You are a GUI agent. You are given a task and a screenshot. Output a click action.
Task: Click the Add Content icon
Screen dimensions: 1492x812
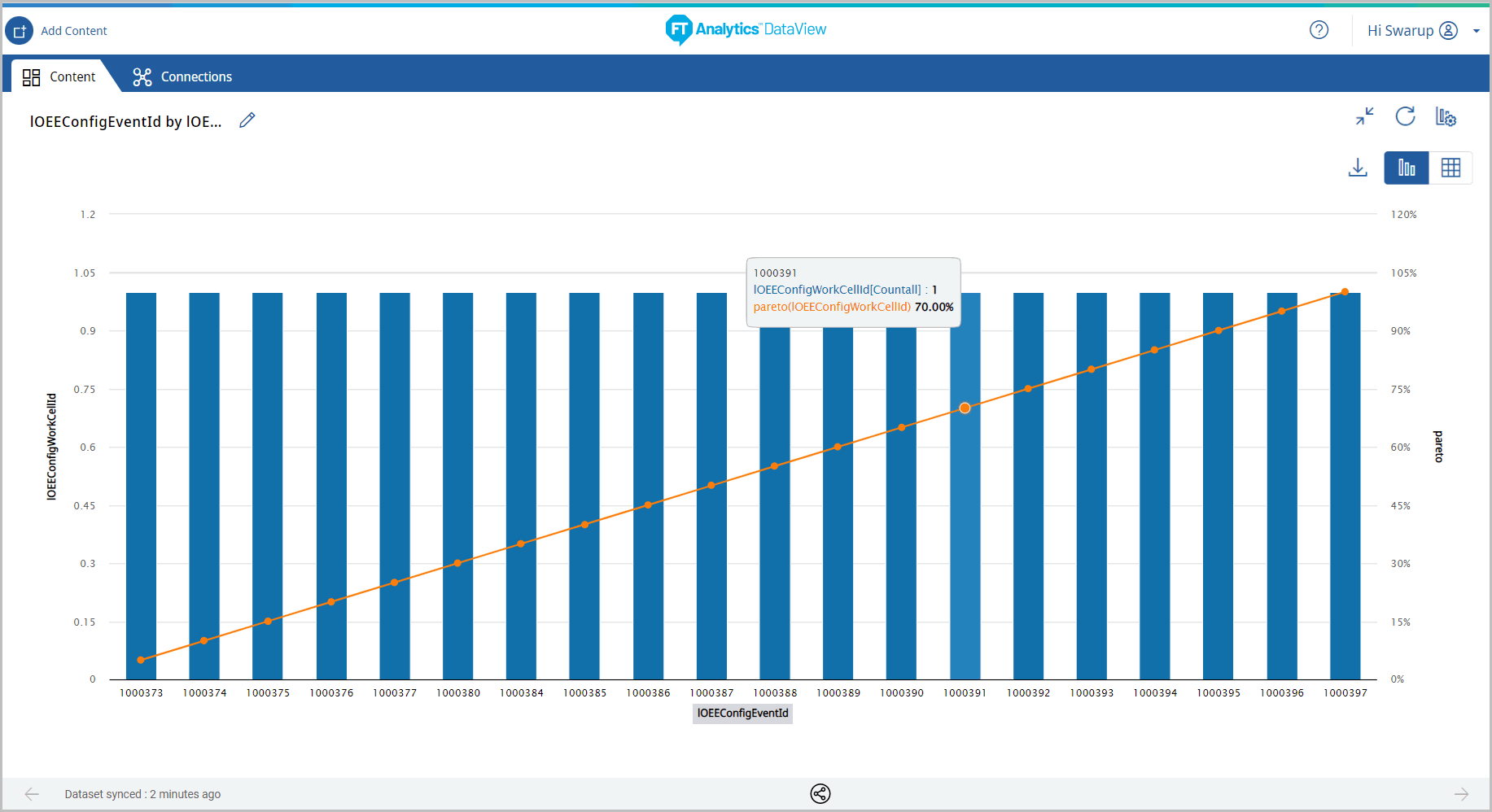pos(19,30)
